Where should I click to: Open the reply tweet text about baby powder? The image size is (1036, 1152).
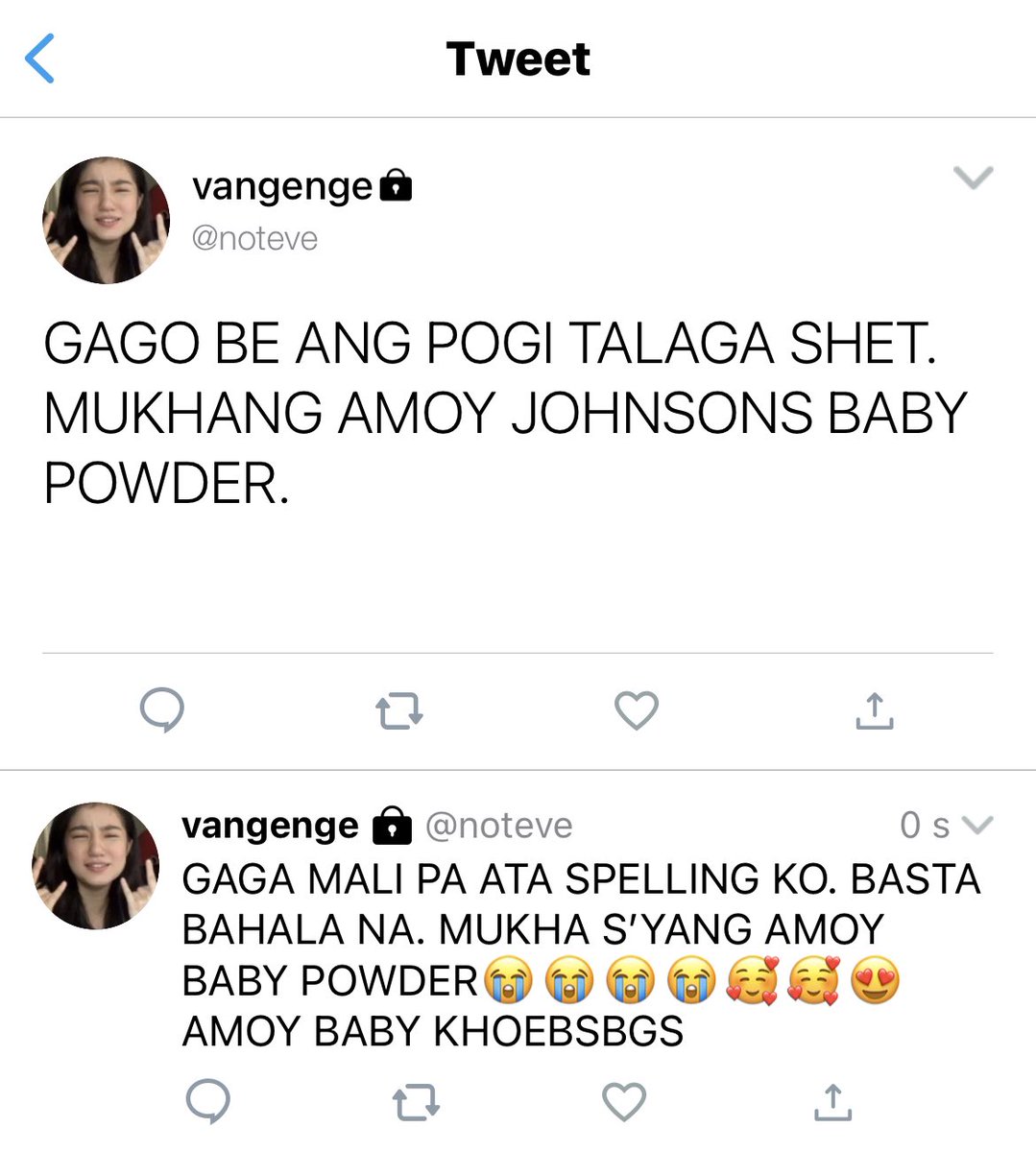click(x=581, y=955)
